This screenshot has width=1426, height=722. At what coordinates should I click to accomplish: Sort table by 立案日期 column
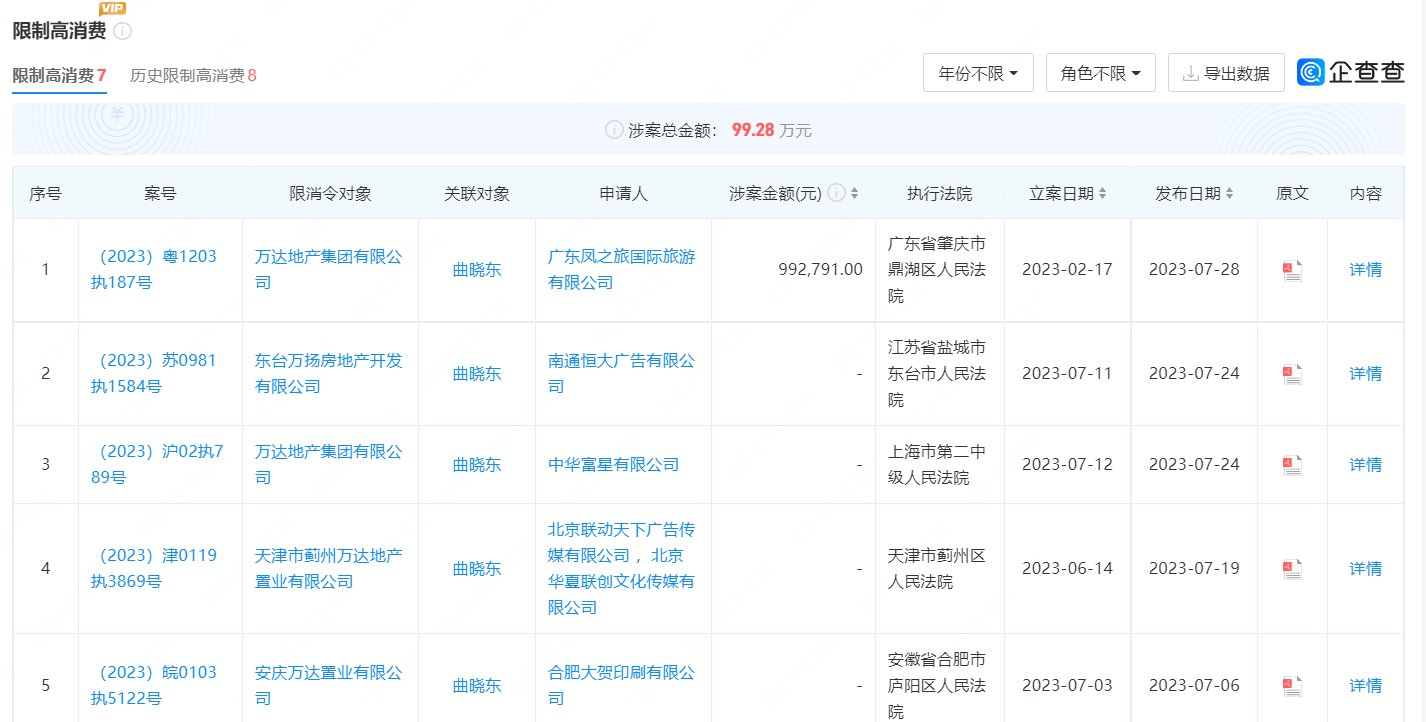1102,194
